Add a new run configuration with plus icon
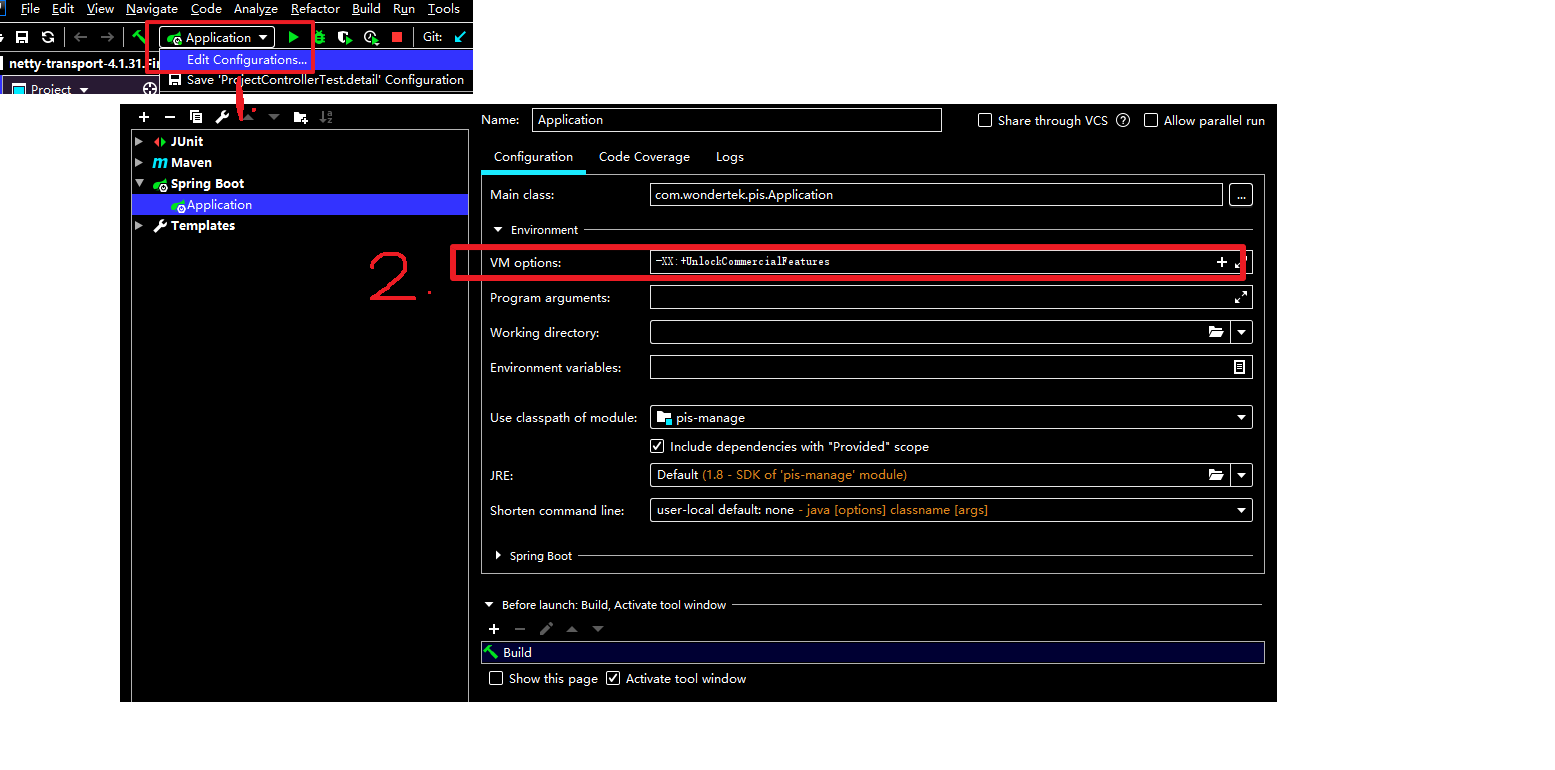Image resolution: width=1555 pixels, height=770 pixels. point(143,117)
